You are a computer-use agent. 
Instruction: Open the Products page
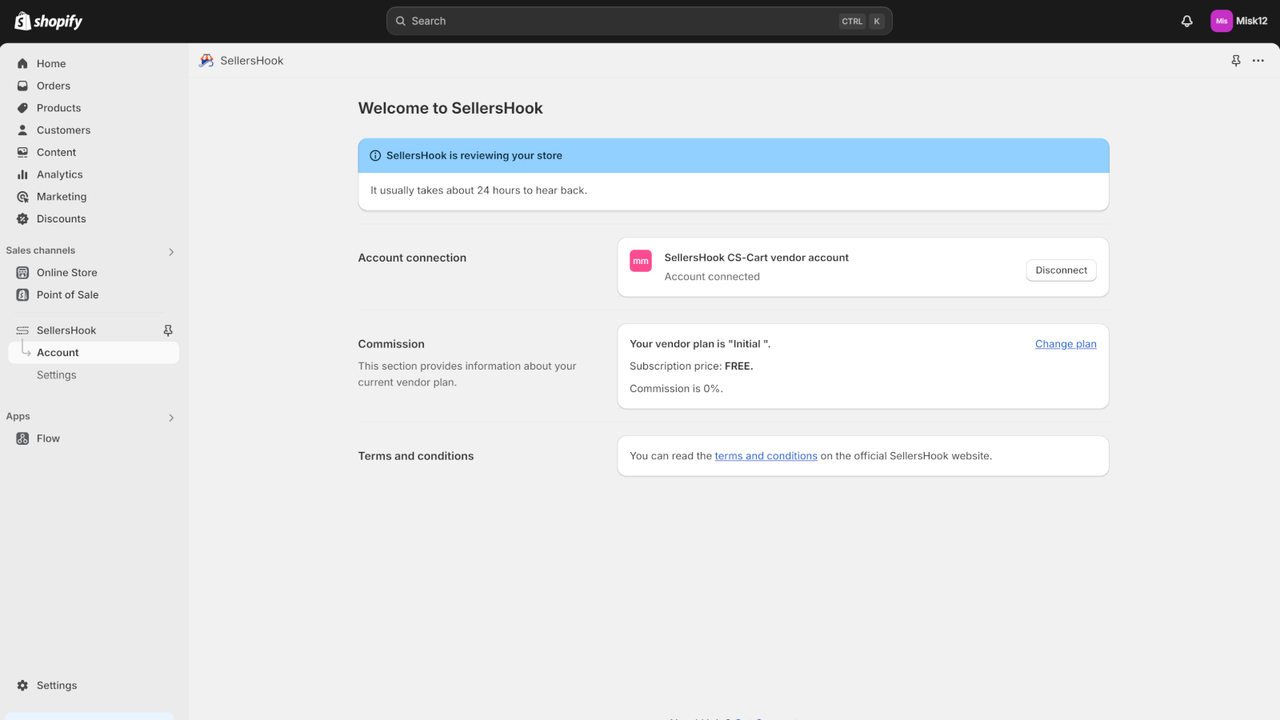coord(94,108)
